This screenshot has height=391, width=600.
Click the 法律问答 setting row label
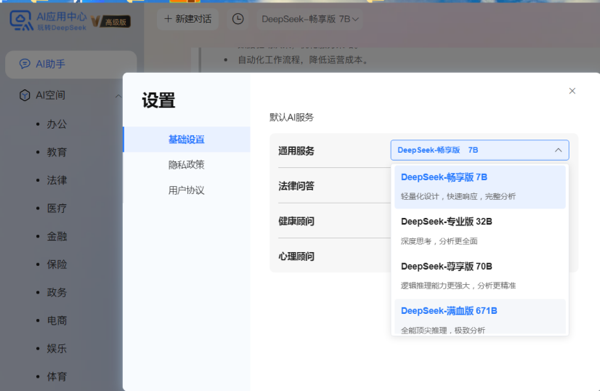click(x=296, y=186)
